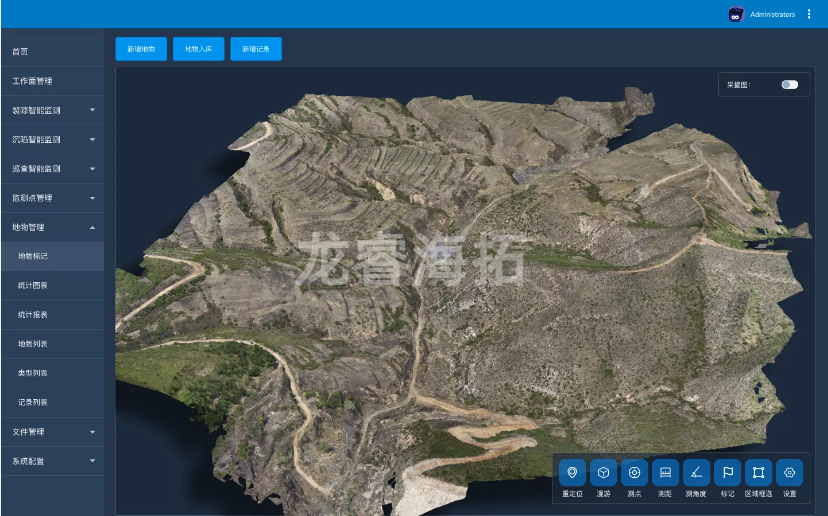The image size is (828, 516).
Task: Click the 3D terrain model viewport
Action: coord(465,290)
